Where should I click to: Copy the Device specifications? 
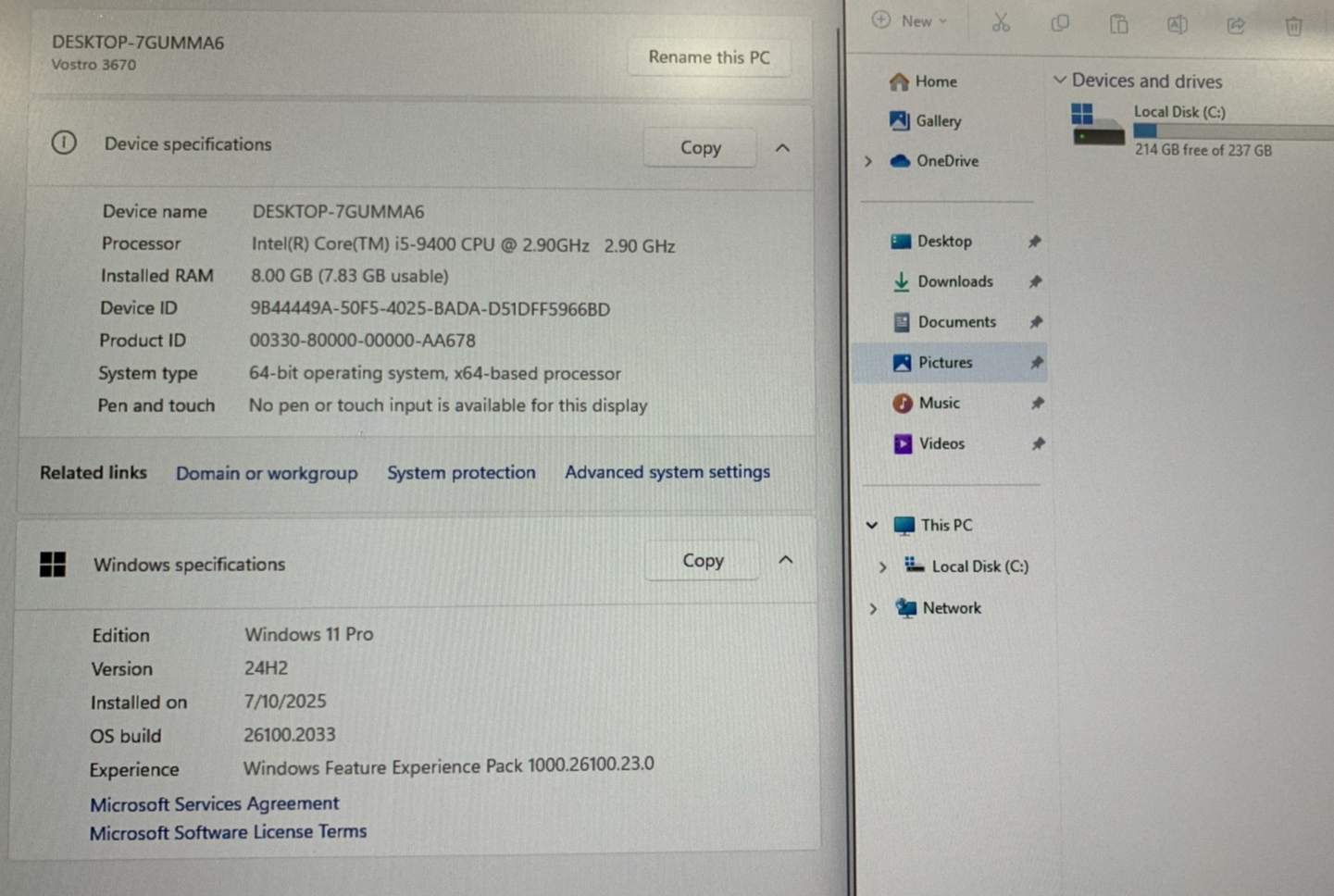coord(700,148)
